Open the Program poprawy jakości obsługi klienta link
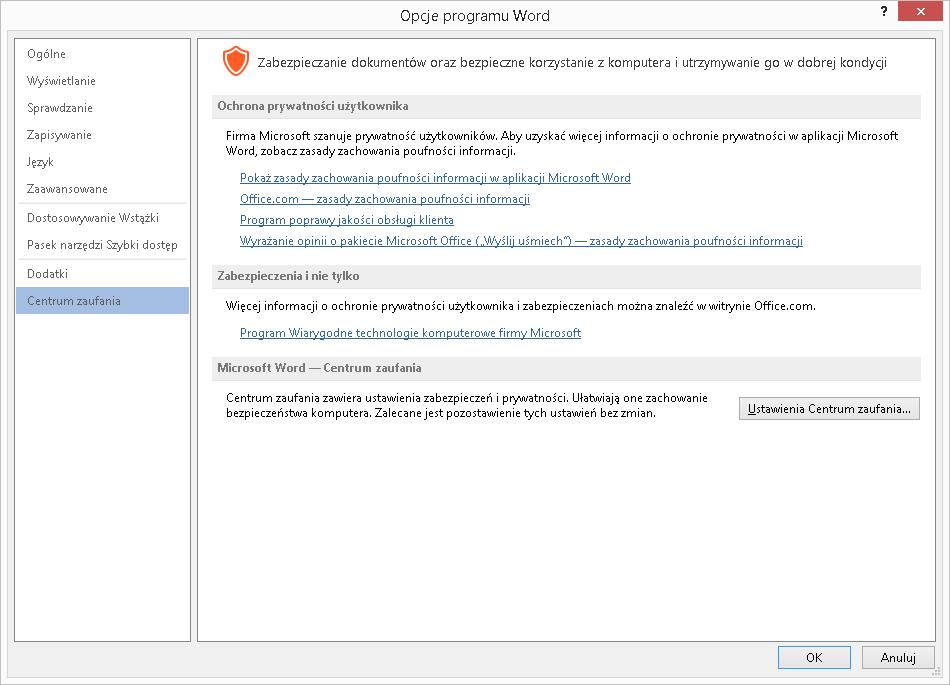The height and width of the screenshot is (685, 950). click(x=347, y=220)
